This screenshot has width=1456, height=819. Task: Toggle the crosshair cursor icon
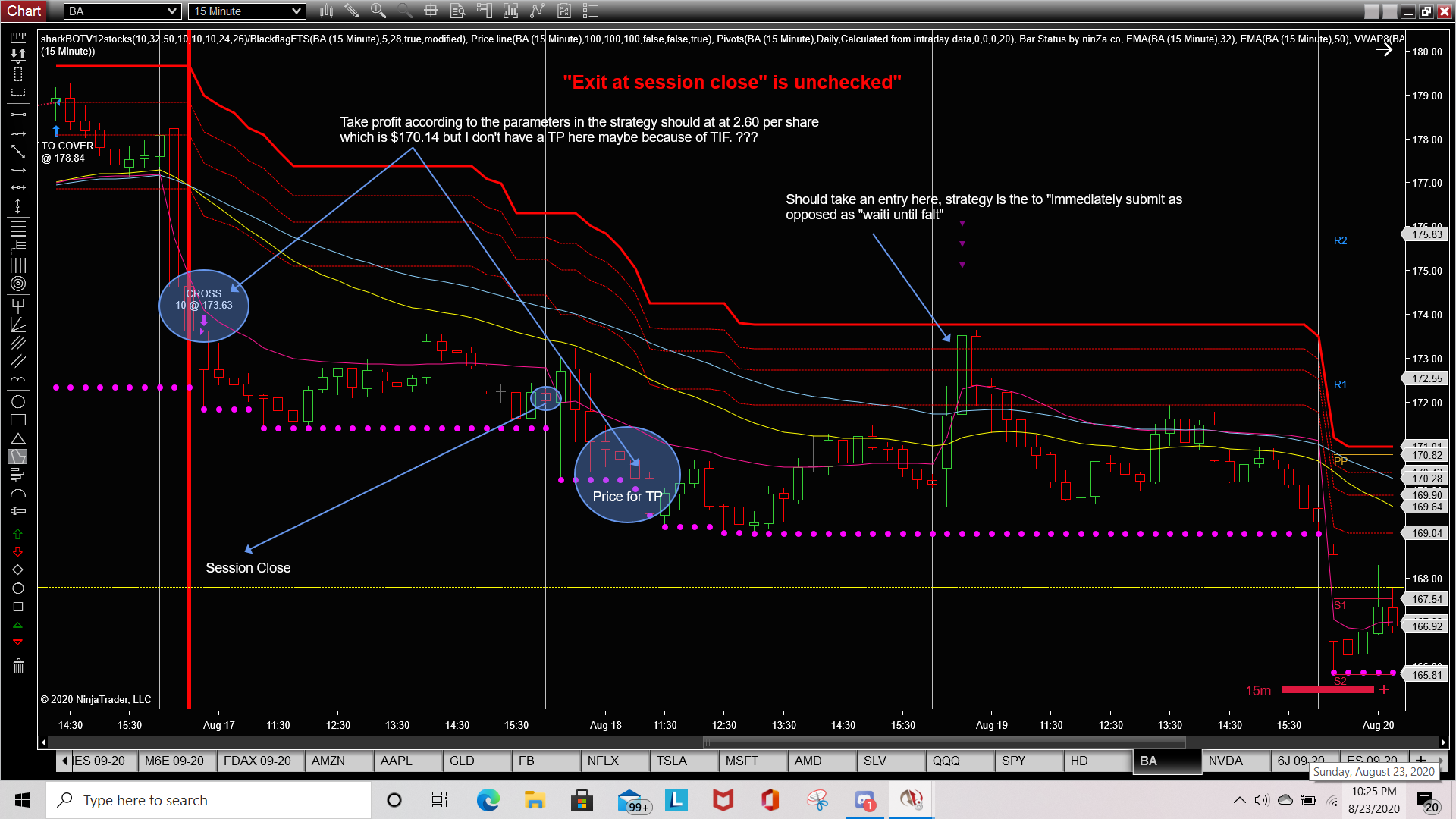tap(431, 11)
